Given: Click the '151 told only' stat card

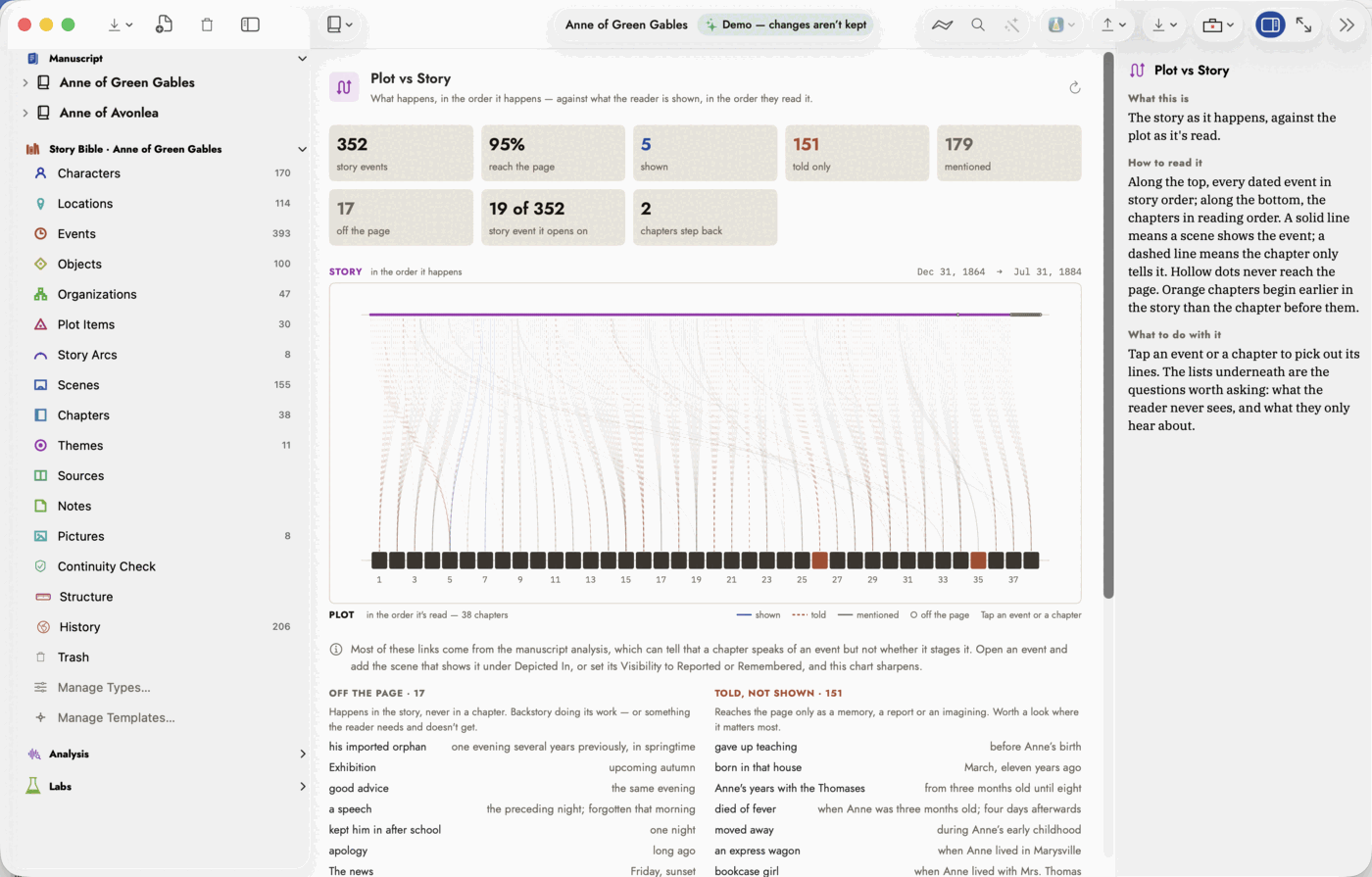Looking at the screenshot, I should pyautogui.click(x=857, y=153).
